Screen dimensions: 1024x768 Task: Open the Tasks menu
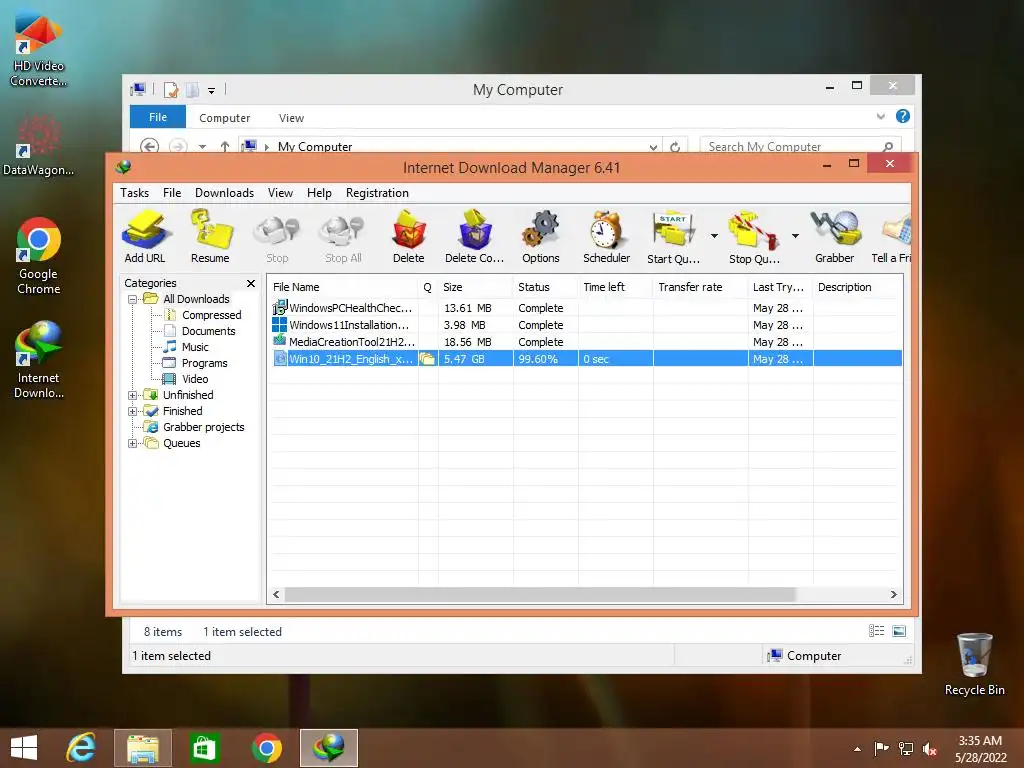click(135, 193)
